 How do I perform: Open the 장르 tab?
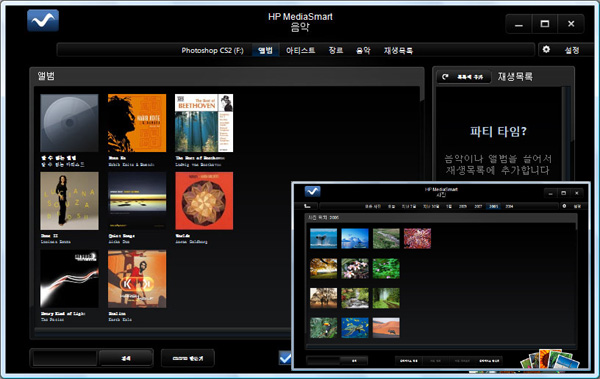(336, 50)
